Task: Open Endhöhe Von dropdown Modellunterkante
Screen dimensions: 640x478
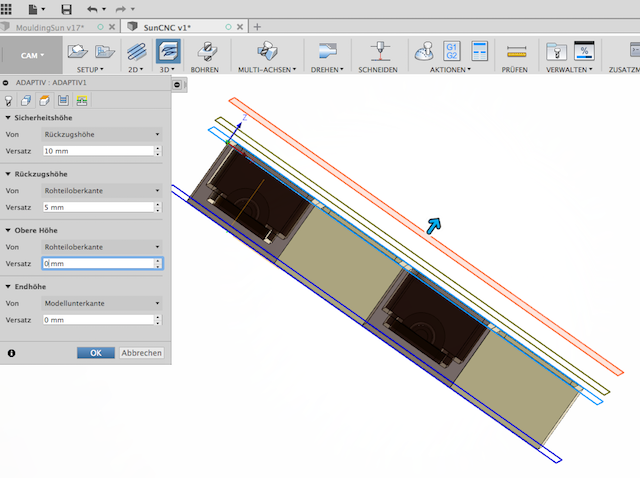Action: point(102,303)
